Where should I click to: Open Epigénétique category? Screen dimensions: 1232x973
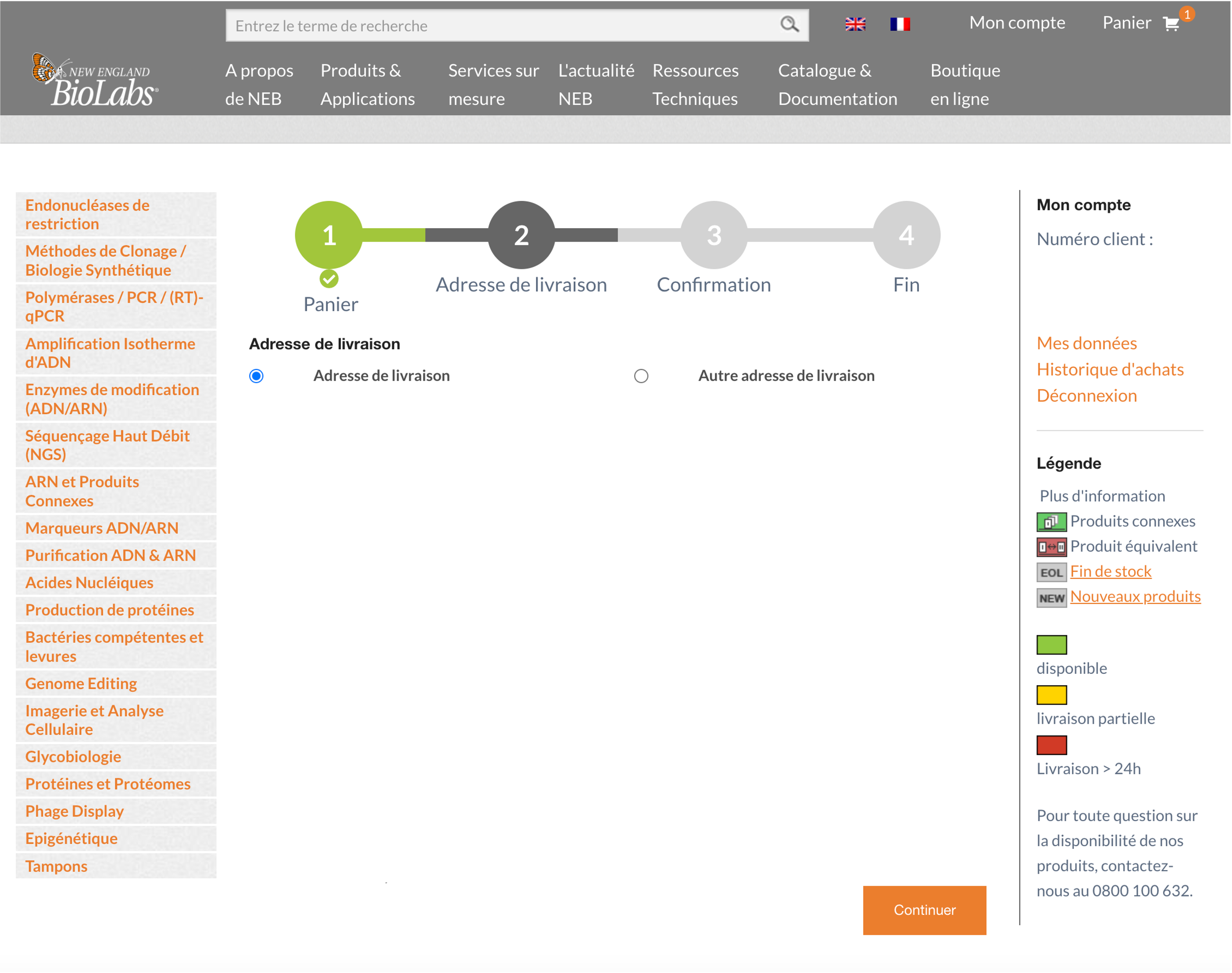click(x=116, y=839)
